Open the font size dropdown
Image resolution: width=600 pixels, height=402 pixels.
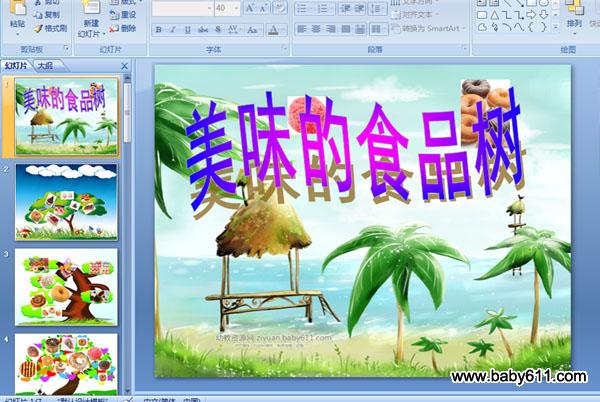pos(236,8)
